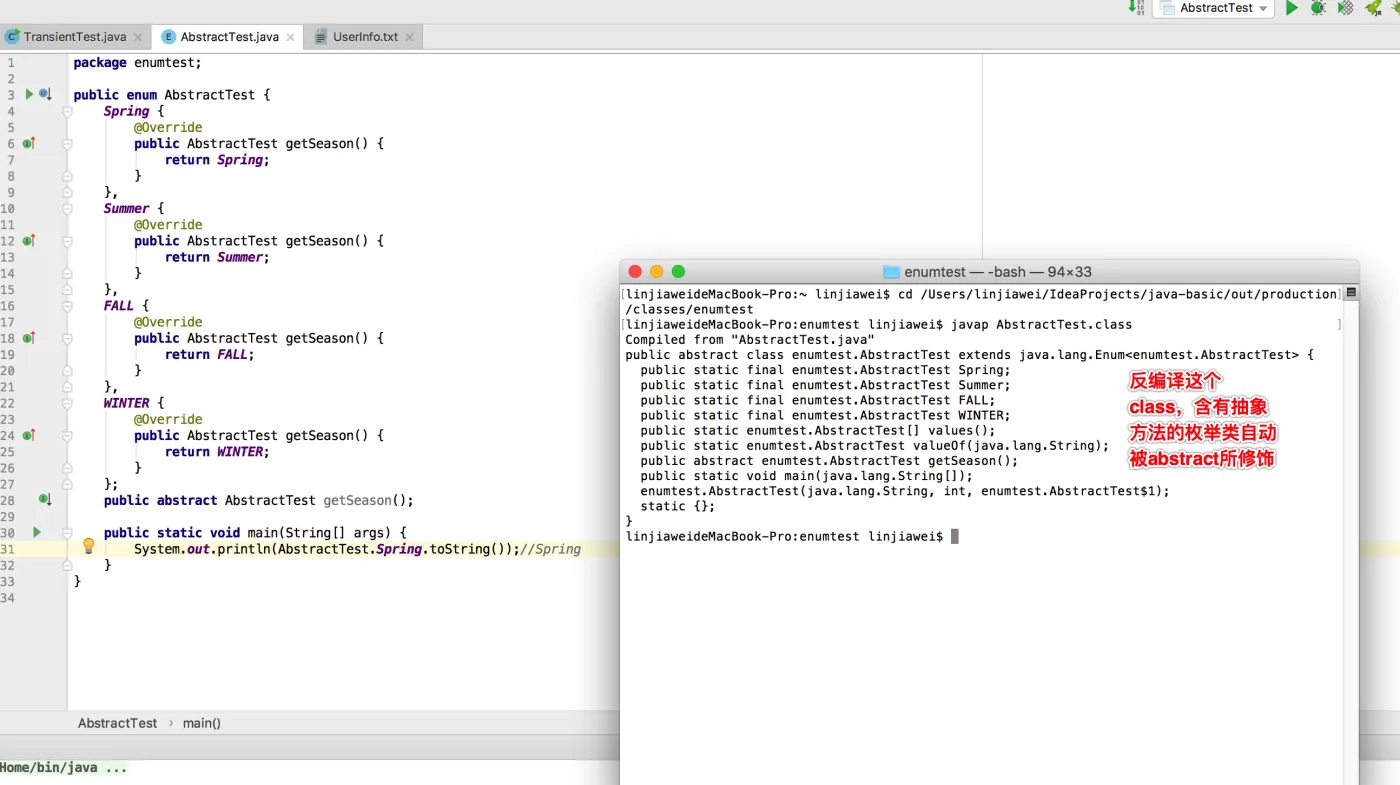Click 'package enumtest;' on line 1
1400x785 pixels.
138,62
